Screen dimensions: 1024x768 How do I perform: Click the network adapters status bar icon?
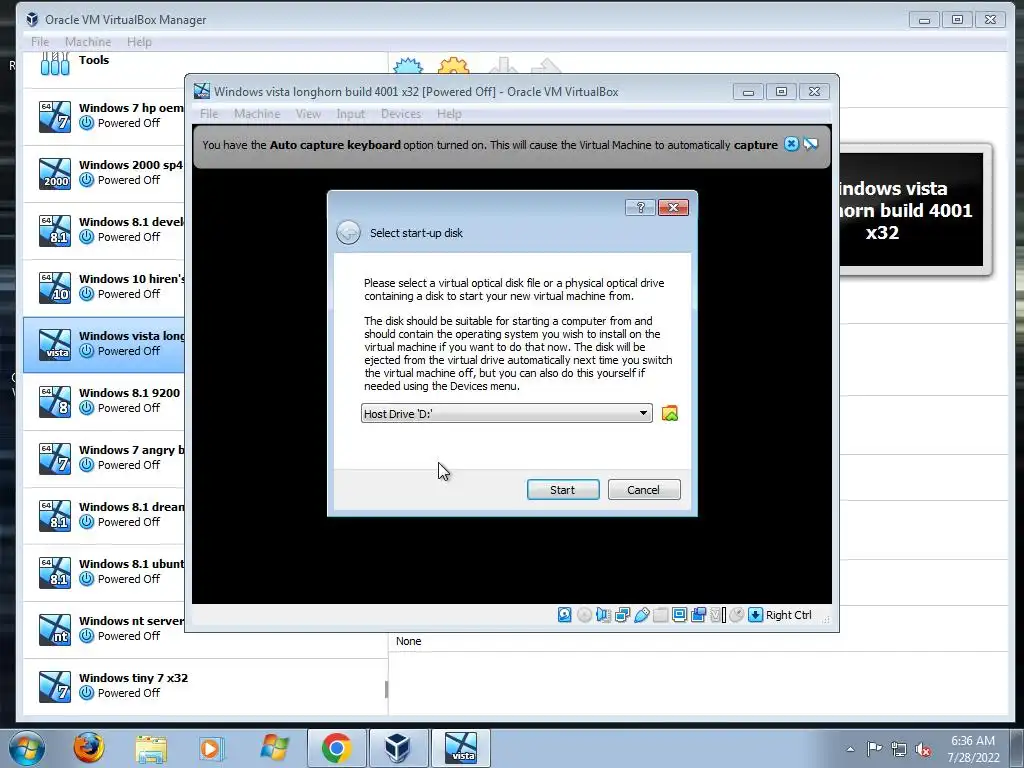(x=622, y=615)
